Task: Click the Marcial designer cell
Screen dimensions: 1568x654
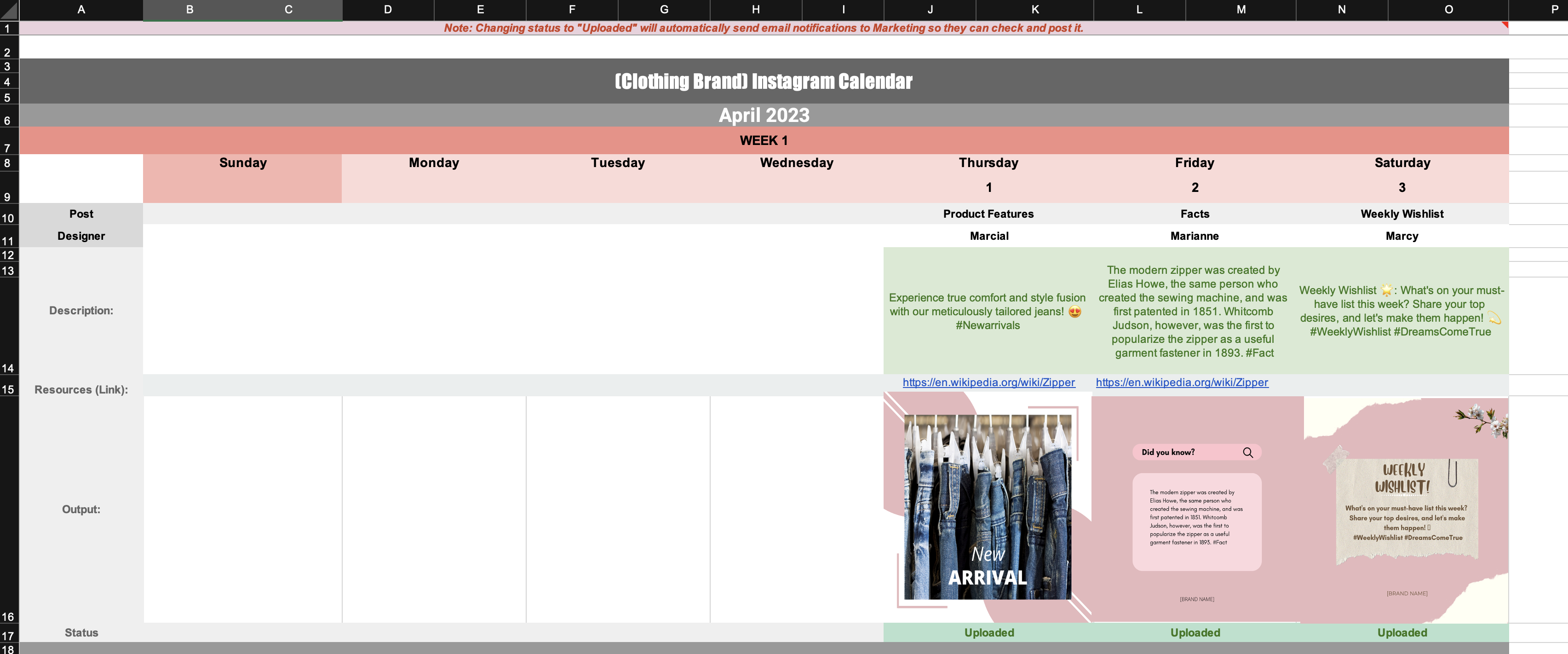Action: point(988,236)
